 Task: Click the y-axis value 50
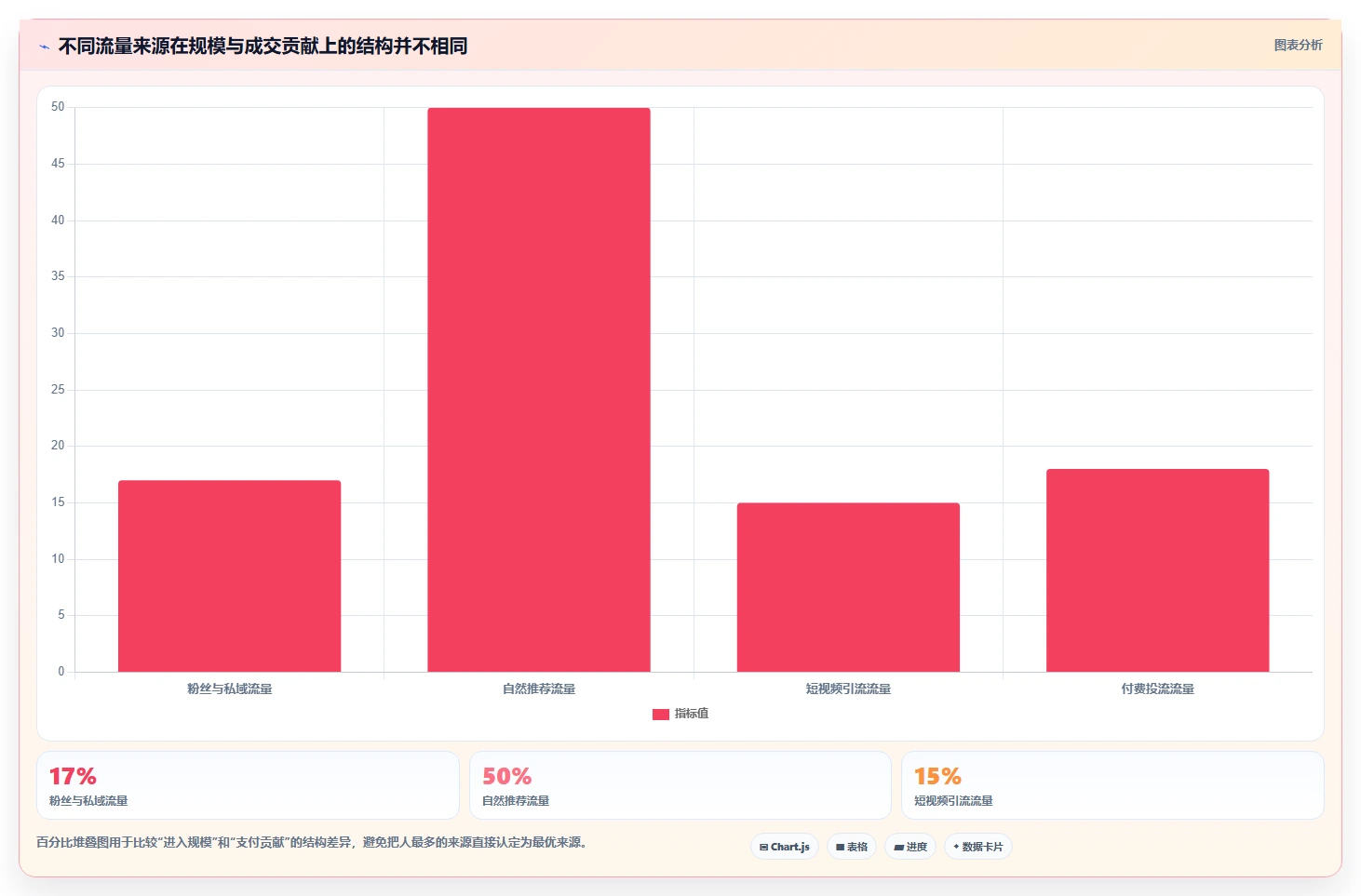pyautogui.click(x=58, y=107)
